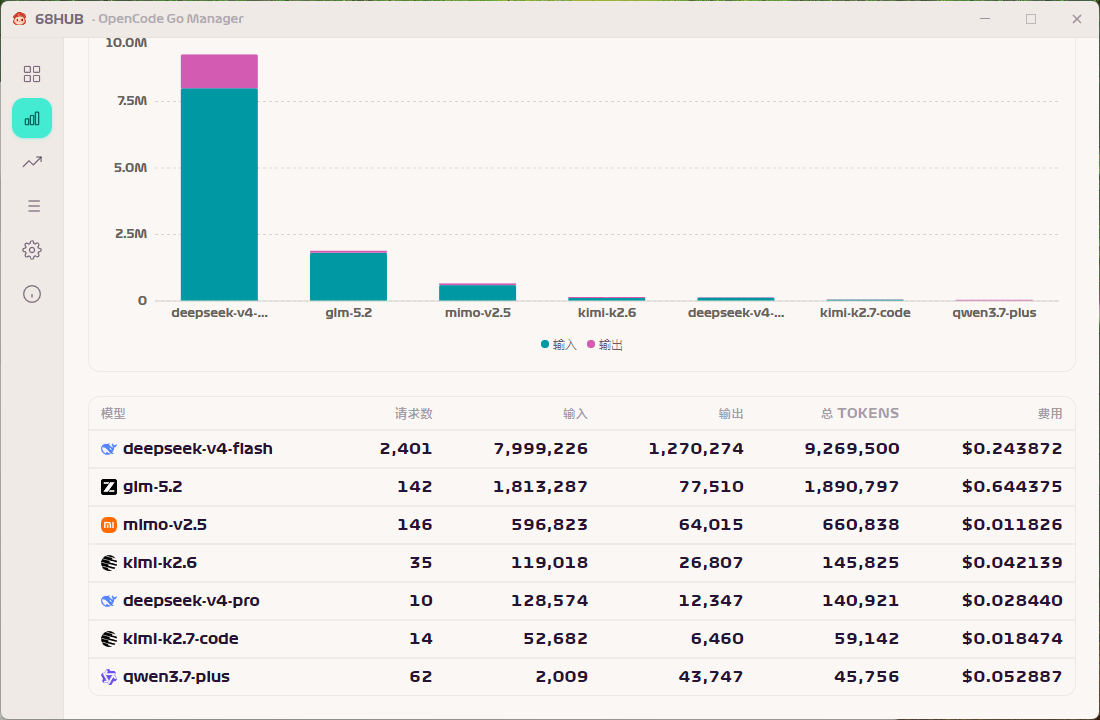Click the cost $0.011826
1100x720 pixels.
coord(1012,525)
